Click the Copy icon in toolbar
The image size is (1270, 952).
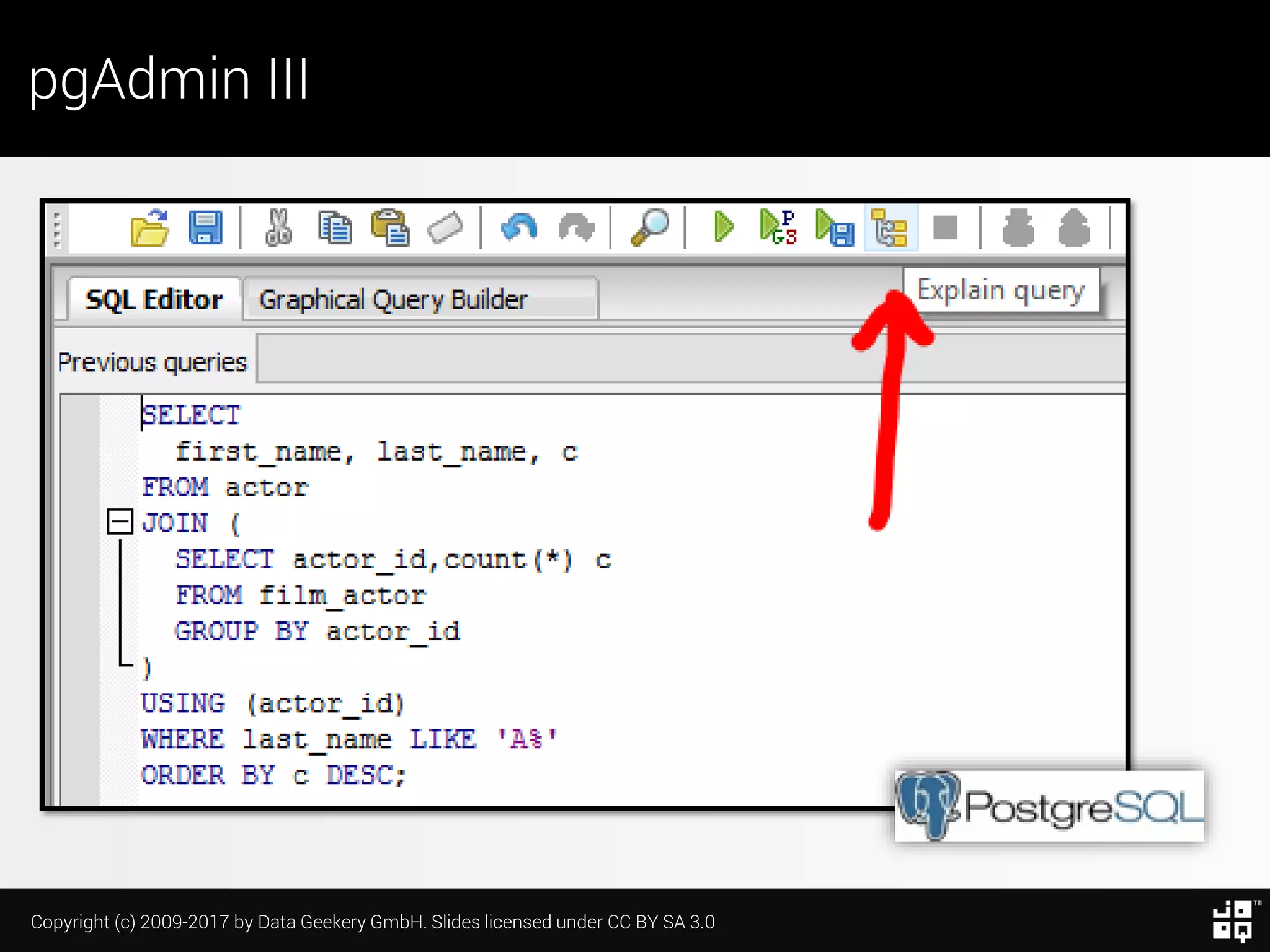pos(335,228)
